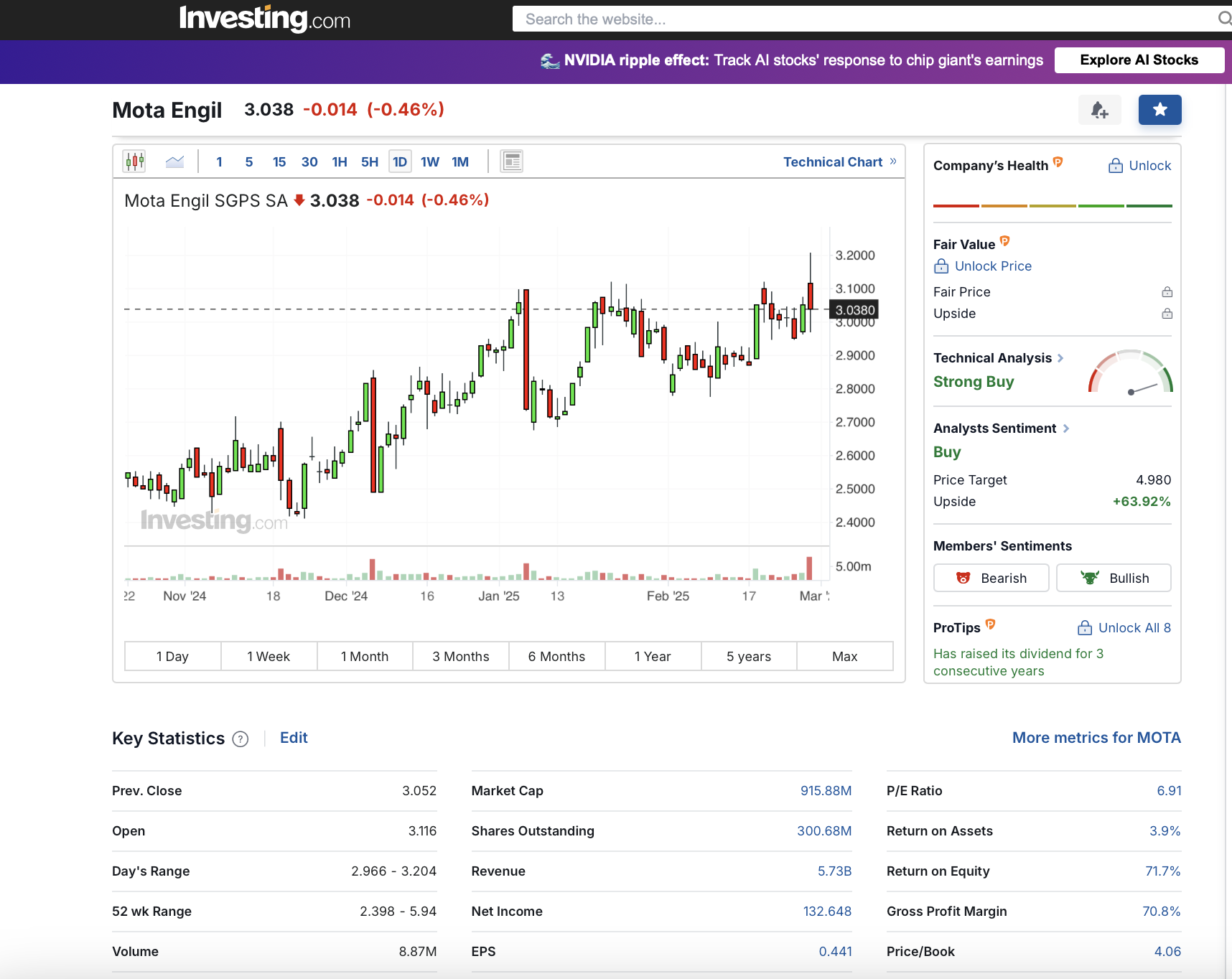This screenshot has height=979, width=1232.
Task: Click the Explore AI Stocks button
Action: pyautogui.click(x=1139, y=60)
